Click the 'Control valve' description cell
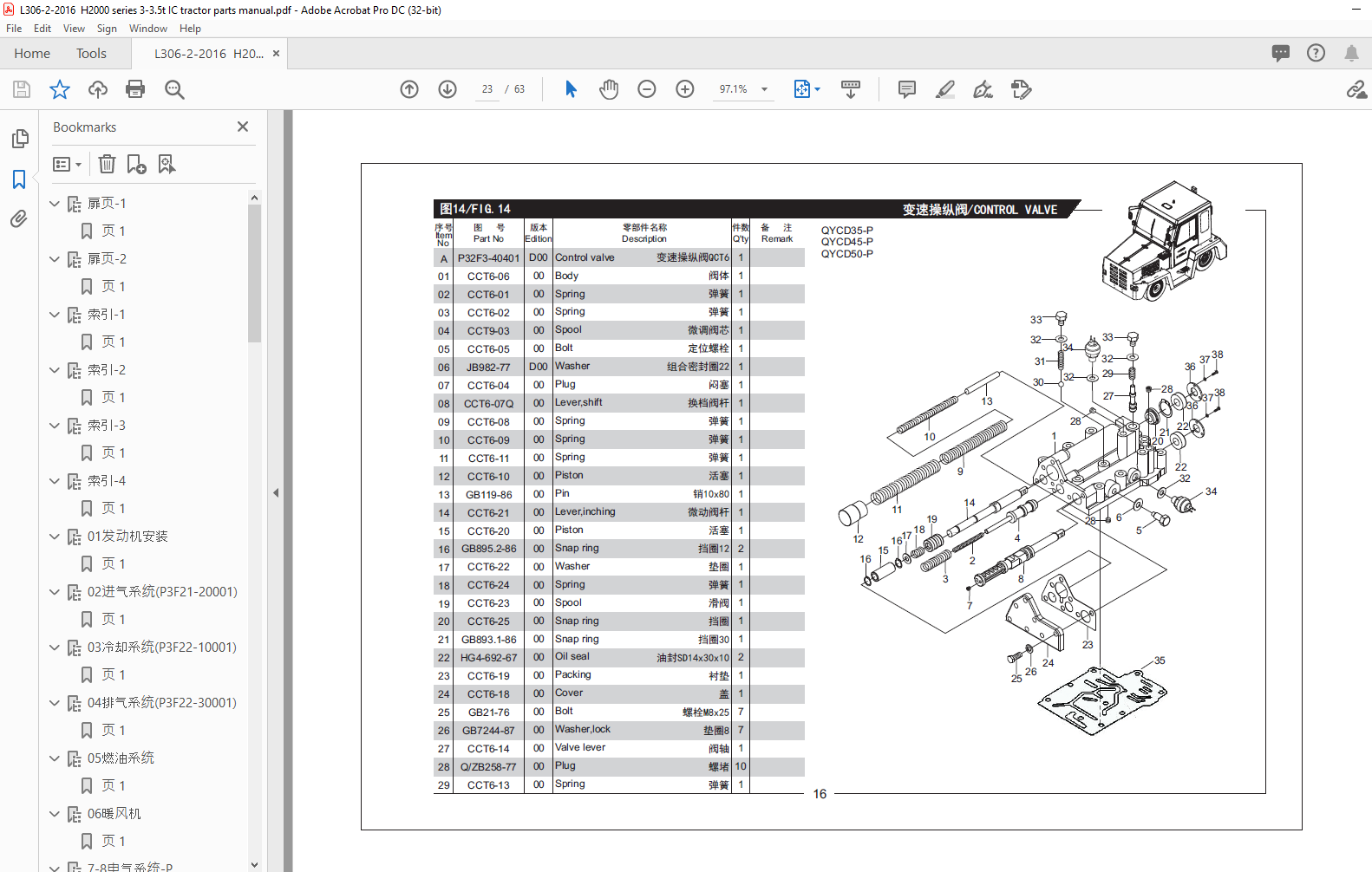Image resolution: width=1372 pixels, height=872 pixels. [x=585, y=257]
